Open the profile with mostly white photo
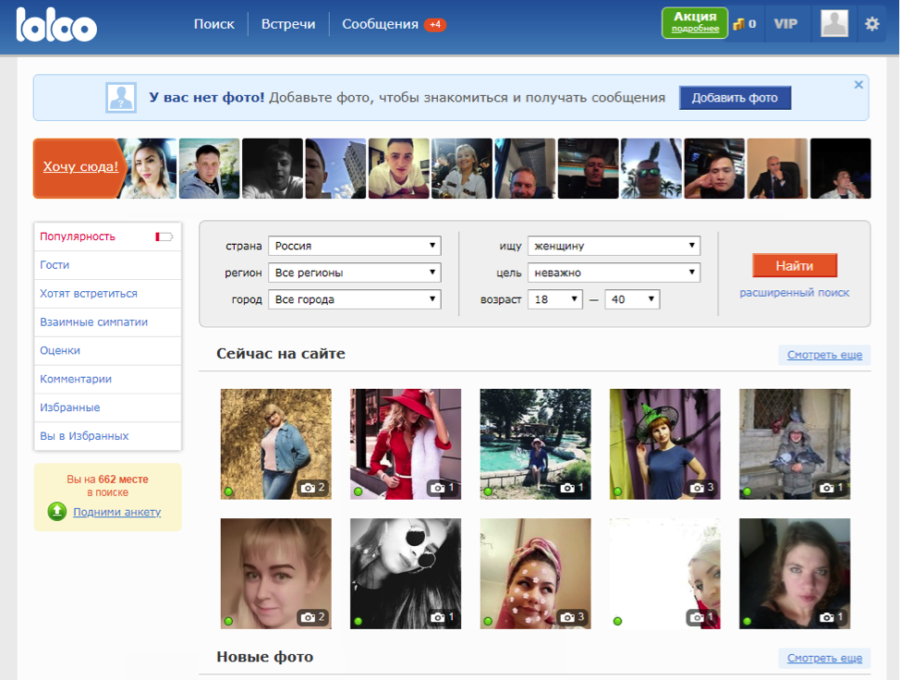The width and height of the screenshot is (900, 680). pyautogui.click(x=665, y=573)
